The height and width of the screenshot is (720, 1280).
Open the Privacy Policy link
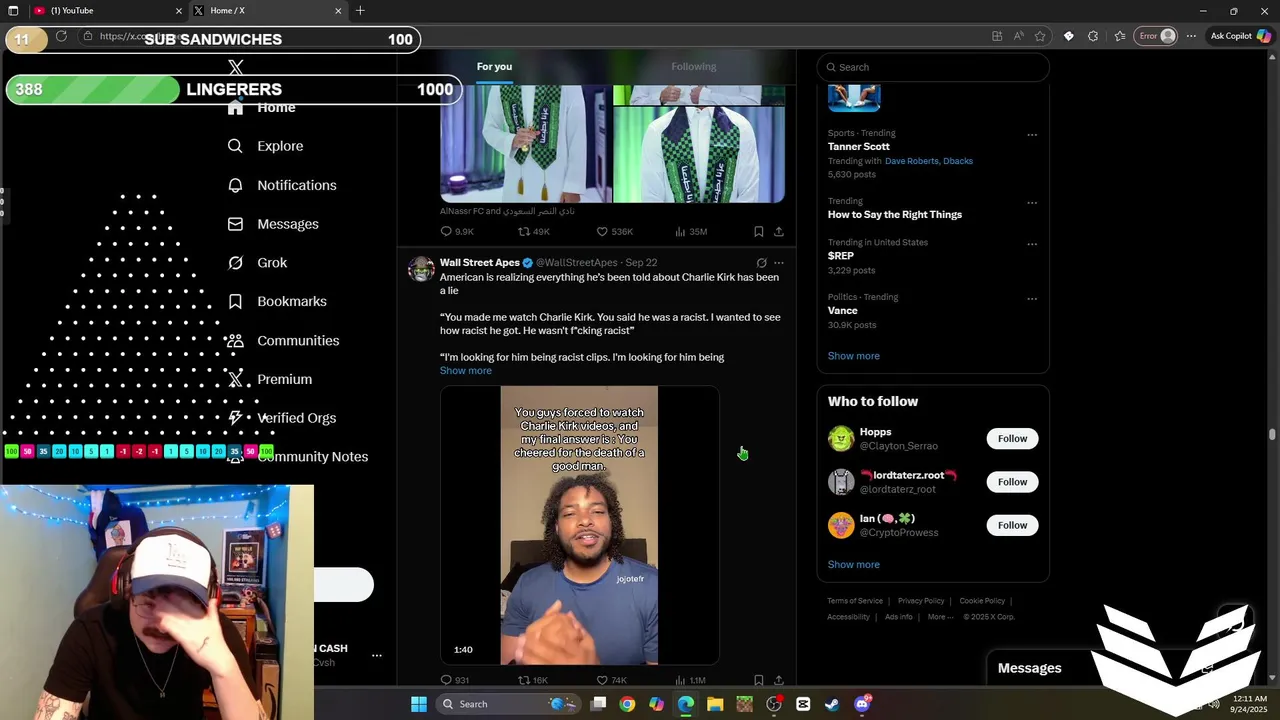pos(921,601)
